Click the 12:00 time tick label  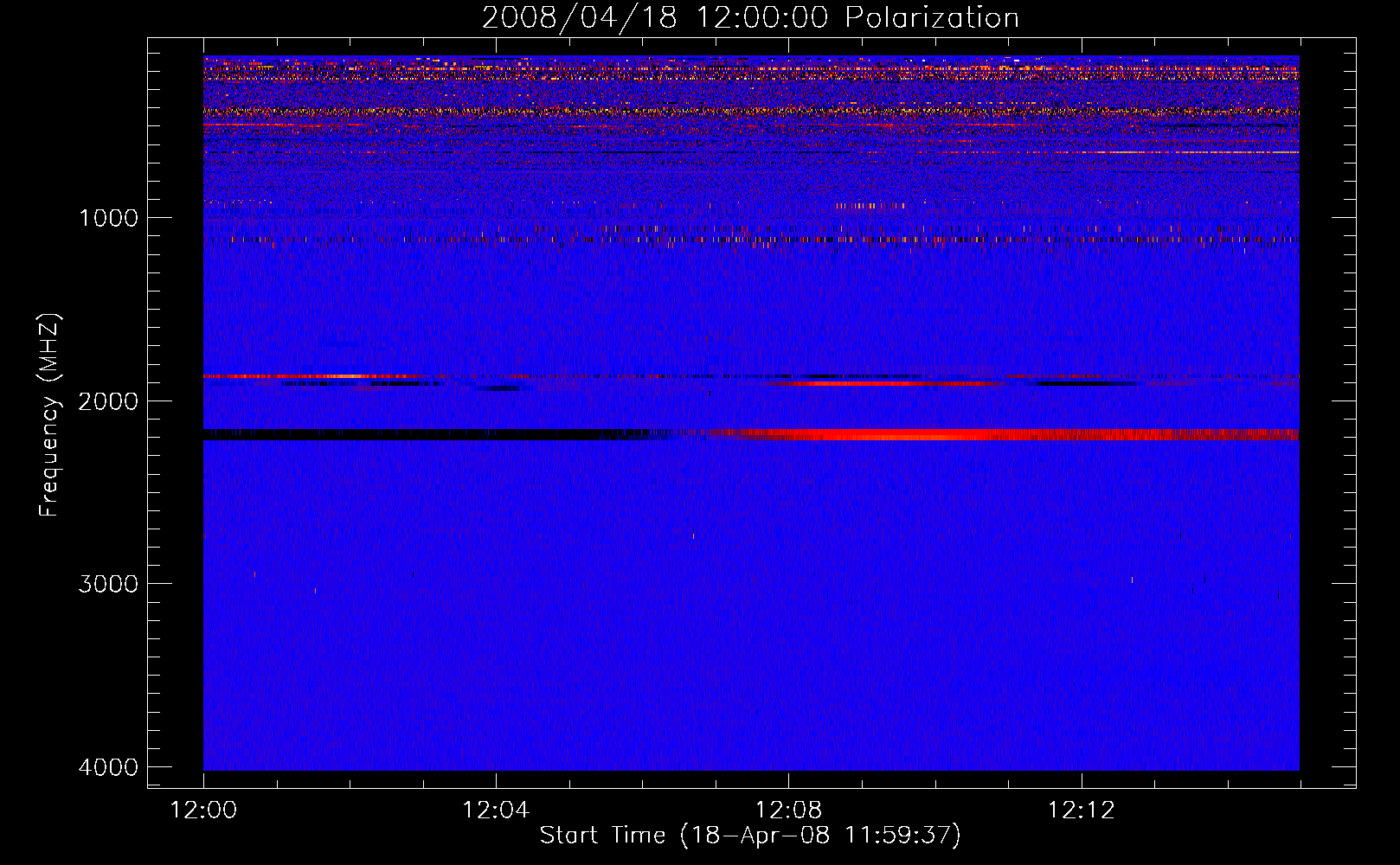click(x=203, y=811)
